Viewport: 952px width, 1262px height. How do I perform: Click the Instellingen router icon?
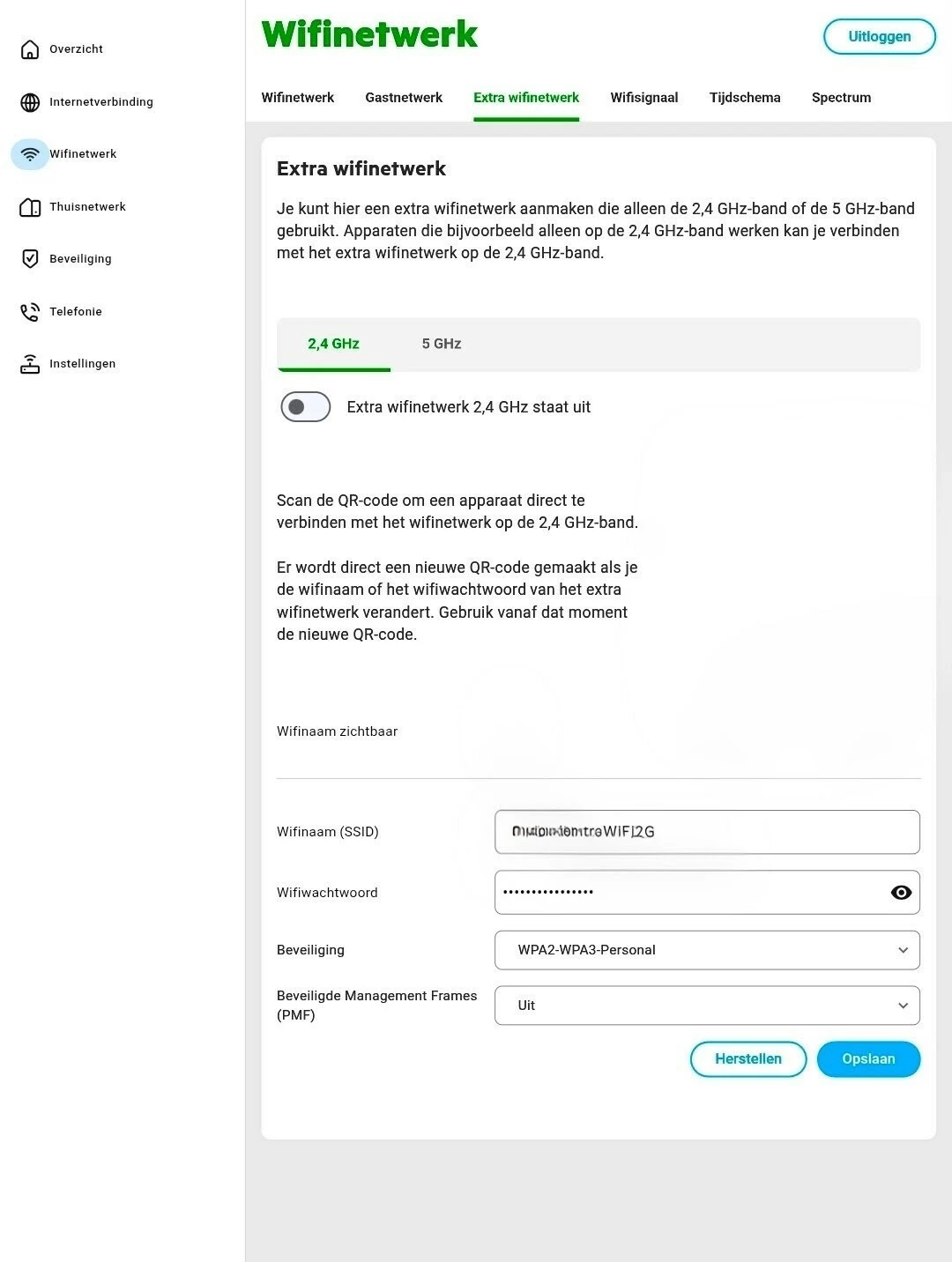[30, 364]
